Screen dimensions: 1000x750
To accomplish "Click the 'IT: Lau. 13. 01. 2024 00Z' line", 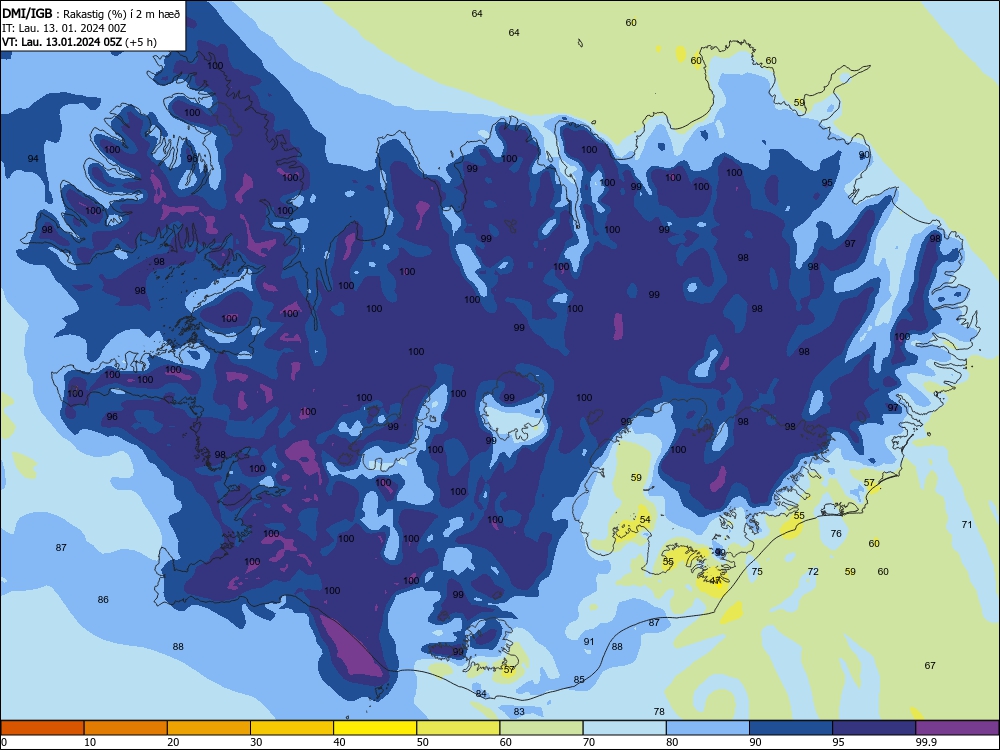I will pos(64,28).
